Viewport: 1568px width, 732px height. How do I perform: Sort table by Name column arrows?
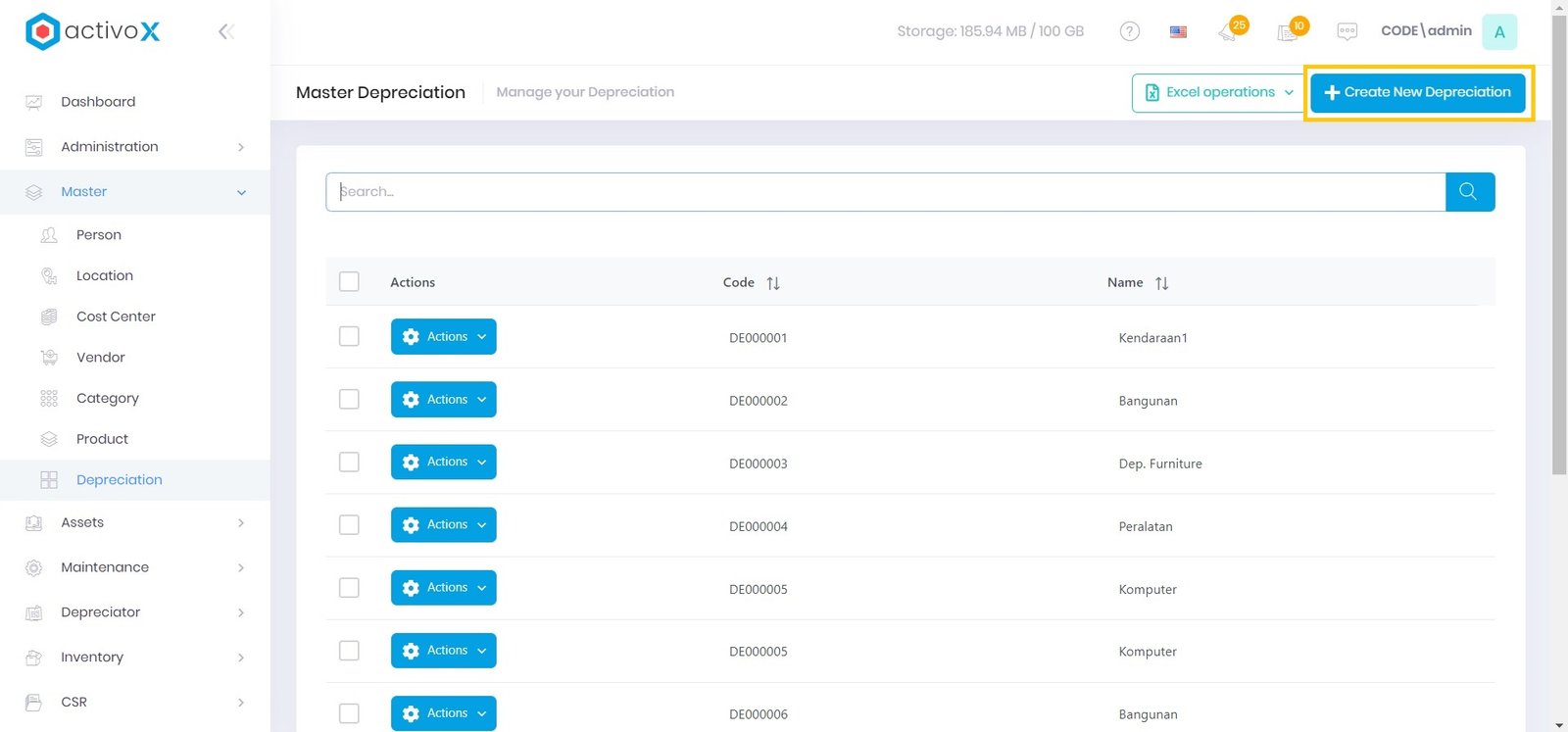[x=1161, y=283]
